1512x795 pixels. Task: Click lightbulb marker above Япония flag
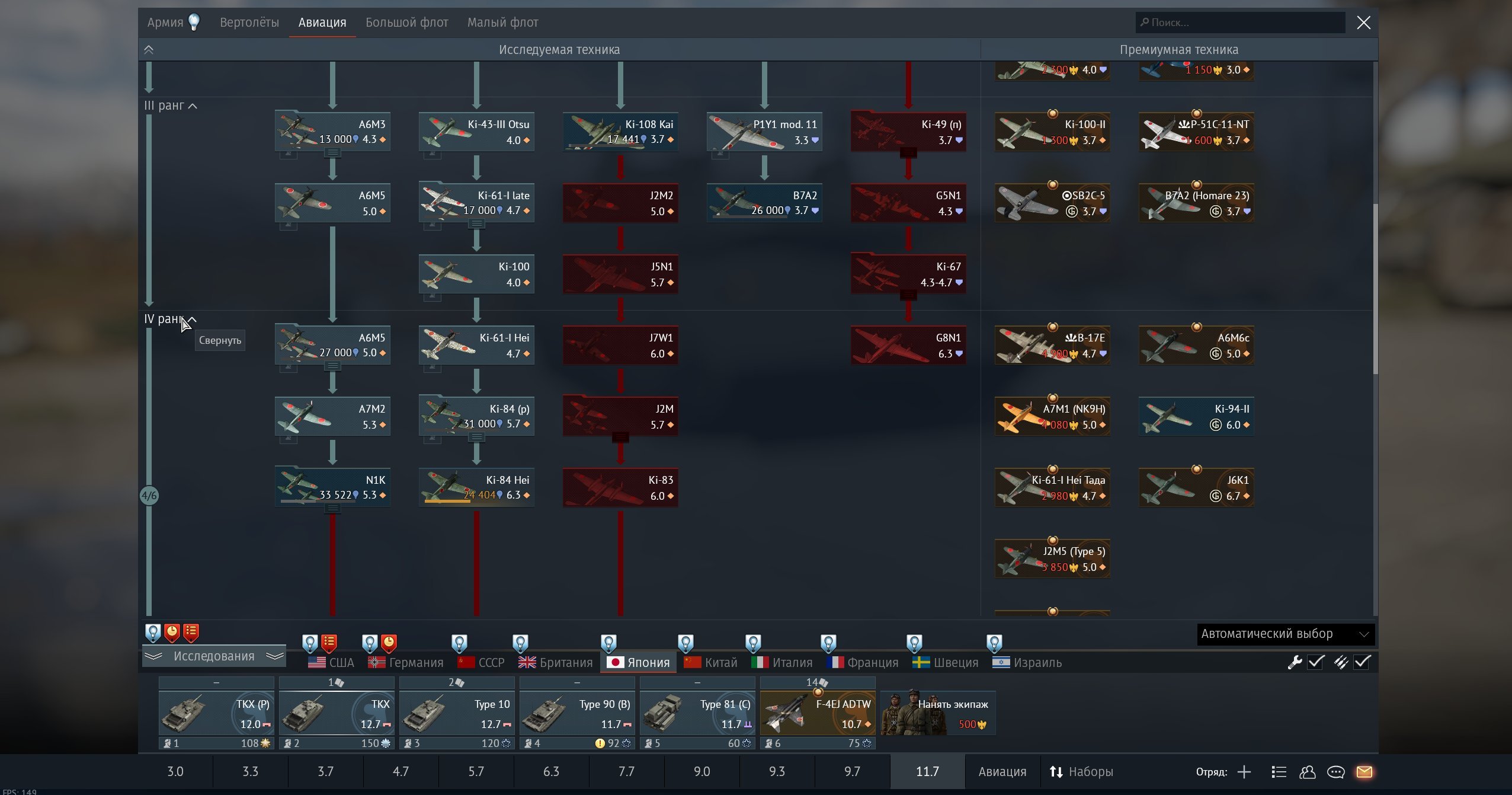tap(608, 643)
